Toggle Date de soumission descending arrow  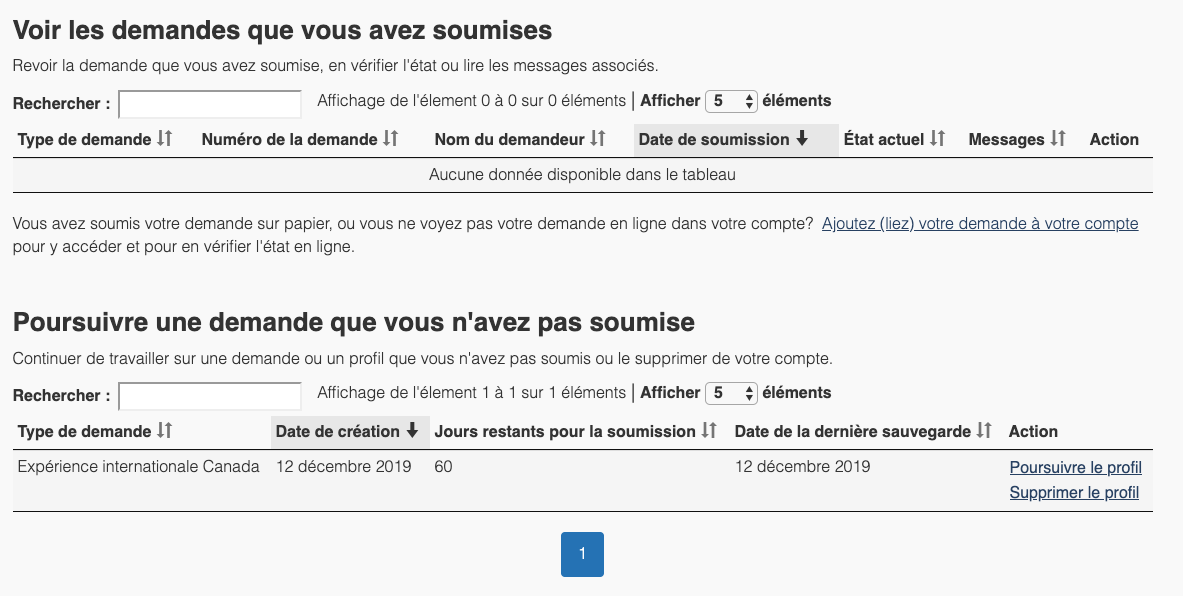click(x=802, y=139)
